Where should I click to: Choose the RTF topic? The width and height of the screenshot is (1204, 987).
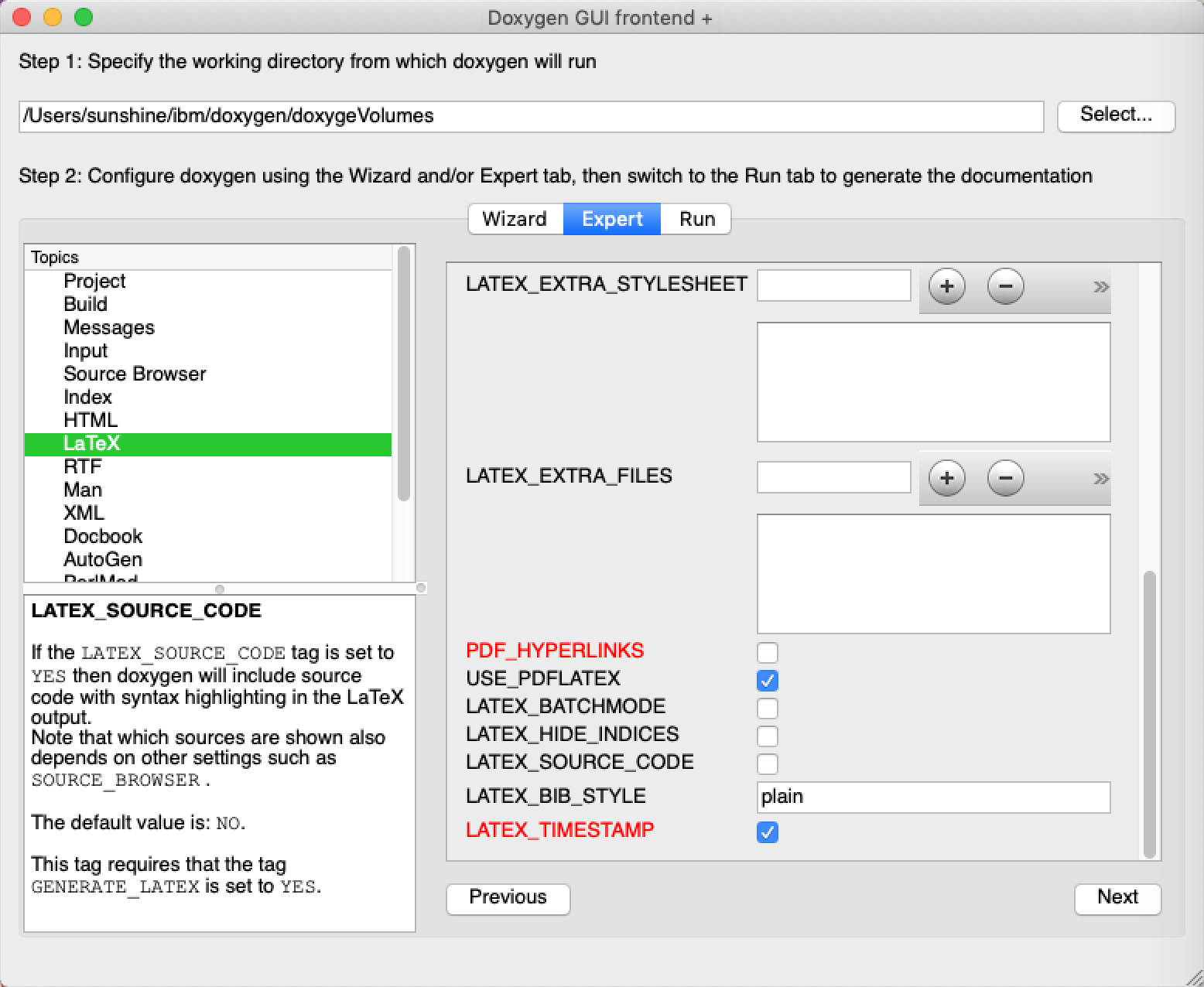click(x=208, y=466)
